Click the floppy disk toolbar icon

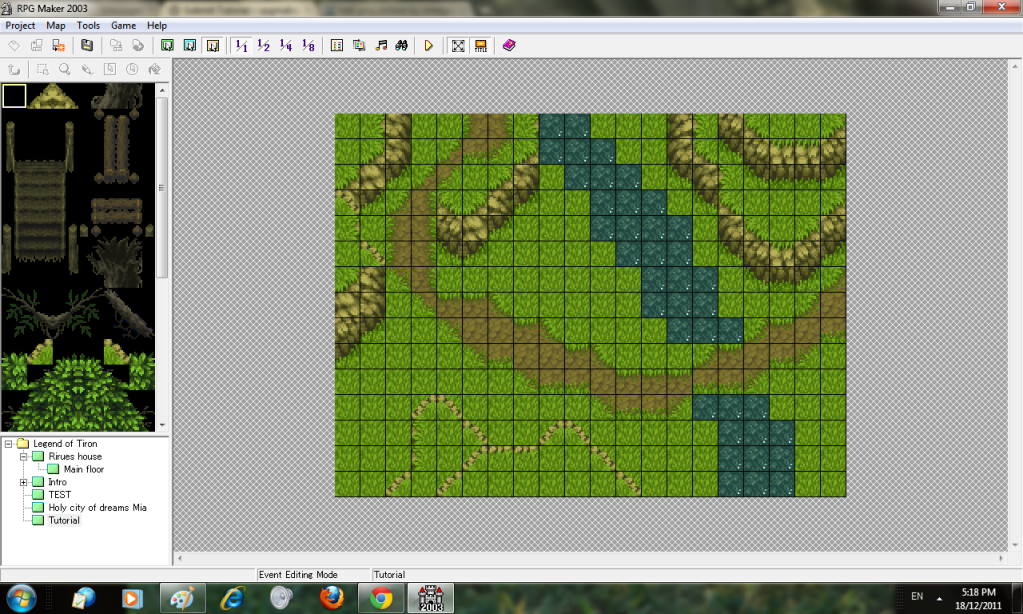click(x=87, y=46)
